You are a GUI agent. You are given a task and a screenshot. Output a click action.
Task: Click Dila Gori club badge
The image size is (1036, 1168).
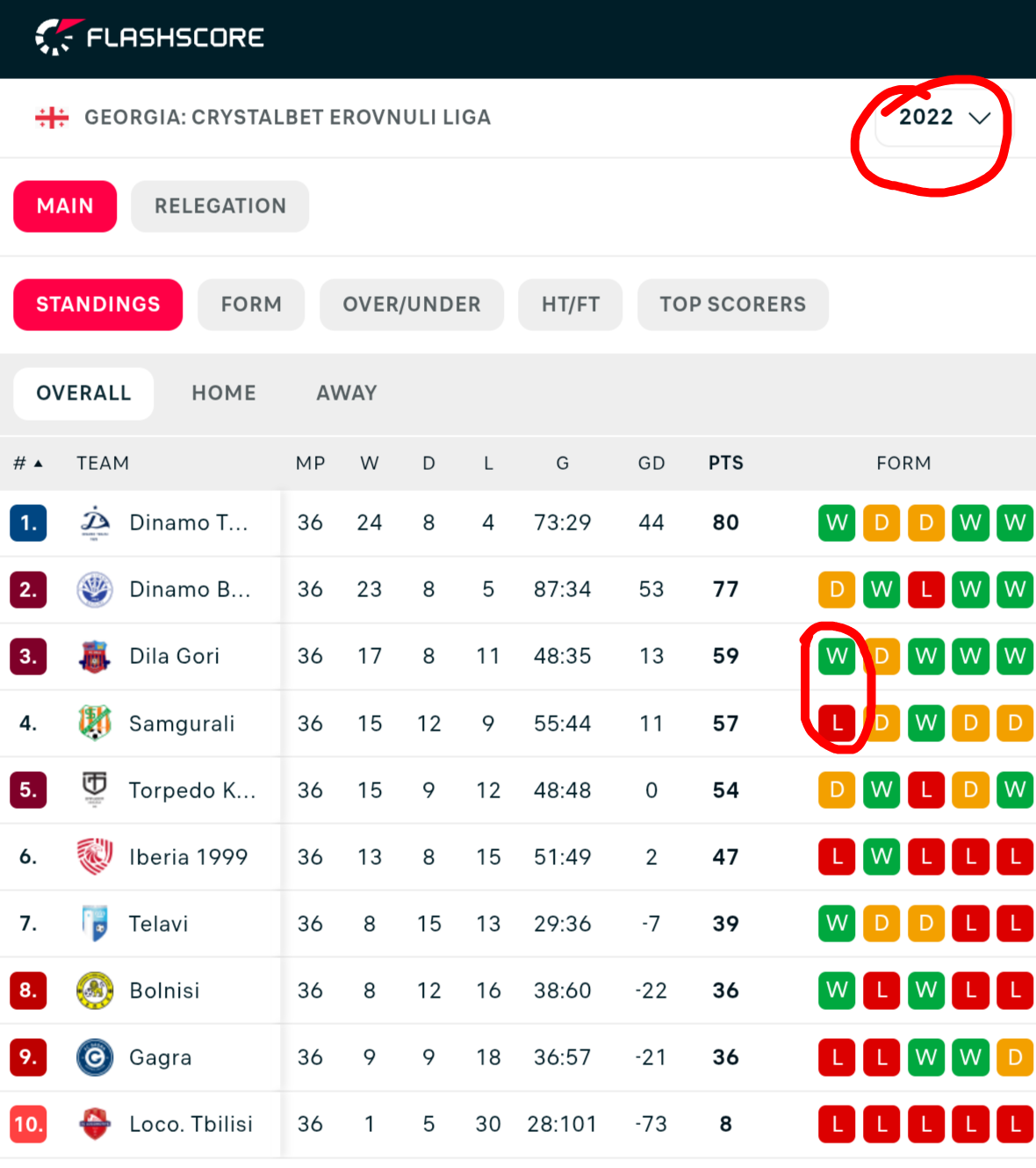[95, 656]
